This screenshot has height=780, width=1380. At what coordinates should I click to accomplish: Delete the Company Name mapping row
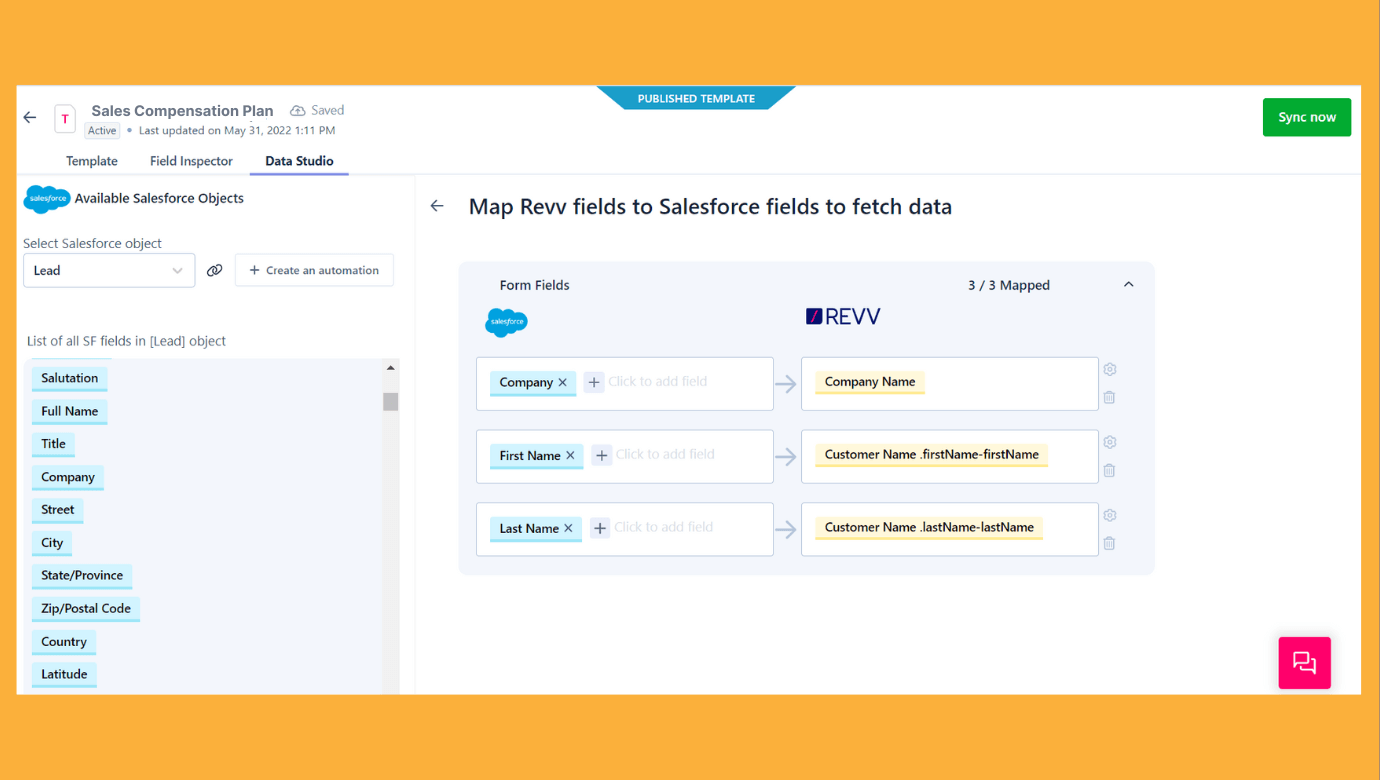(x=1110, y=397)
